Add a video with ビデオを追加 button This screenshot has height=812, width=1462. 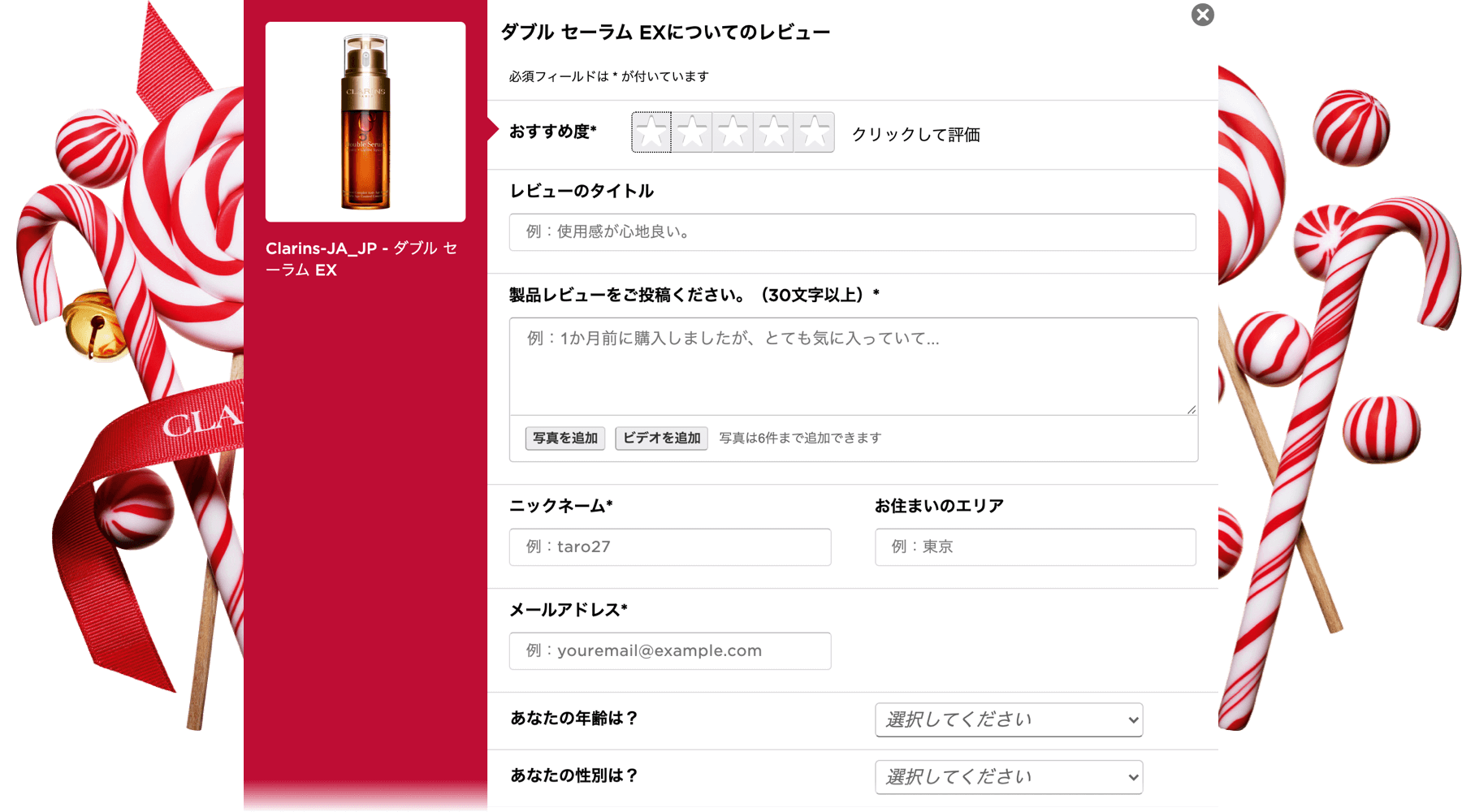661,438
